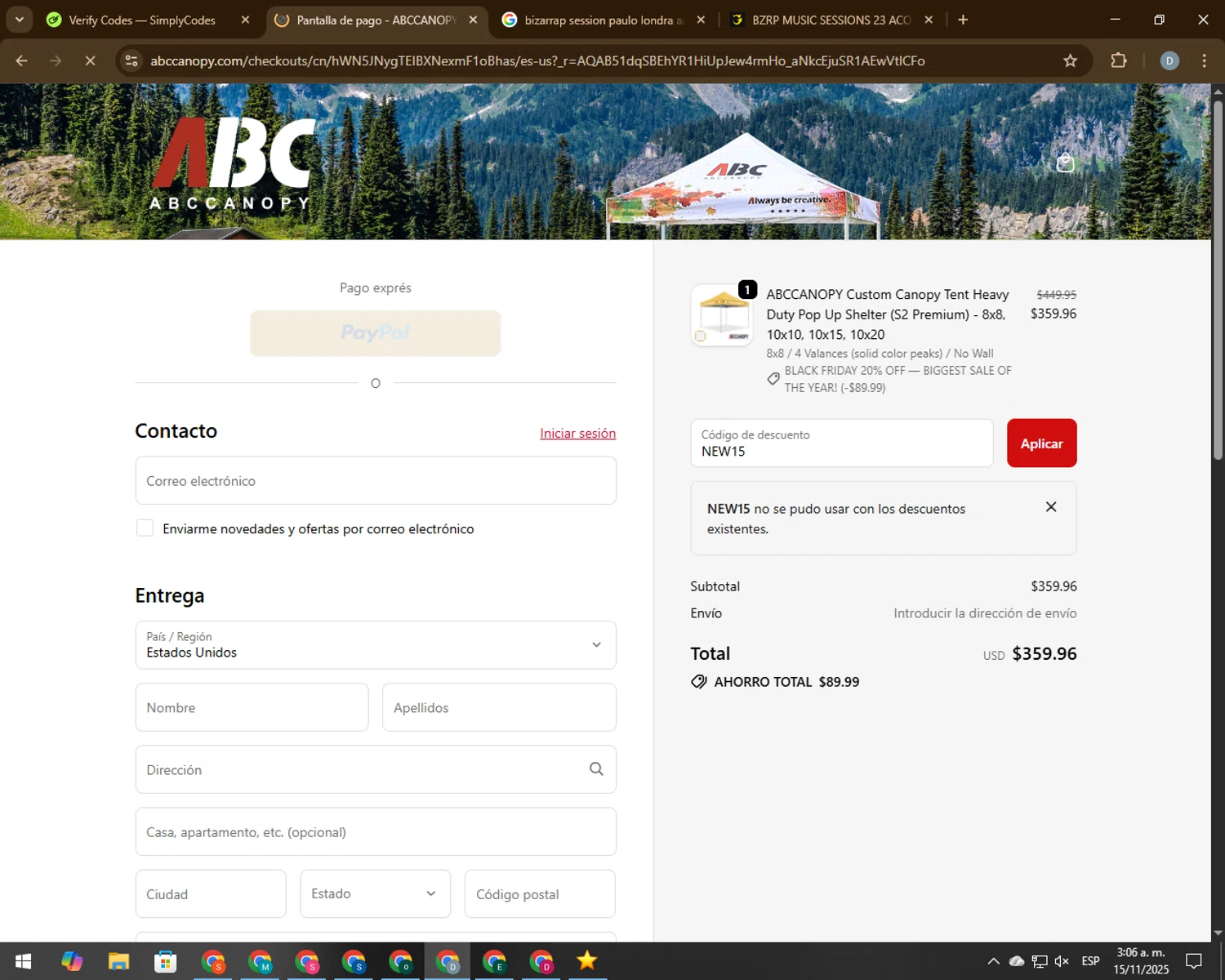1225x980 pixels.
Task: Switch to the bizarrap session paulo londra tab
Action: [x=603, y=20]
